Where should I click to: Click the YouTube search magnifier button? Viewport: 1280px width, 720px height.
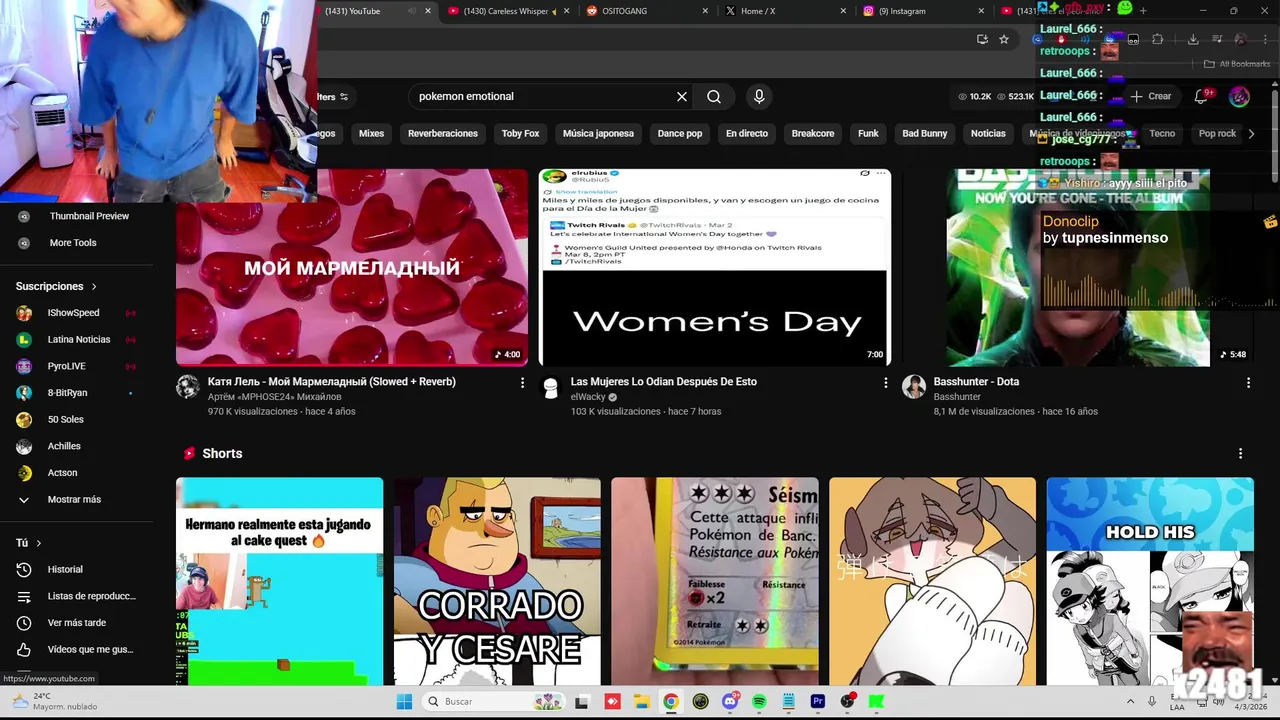point(714,97)
